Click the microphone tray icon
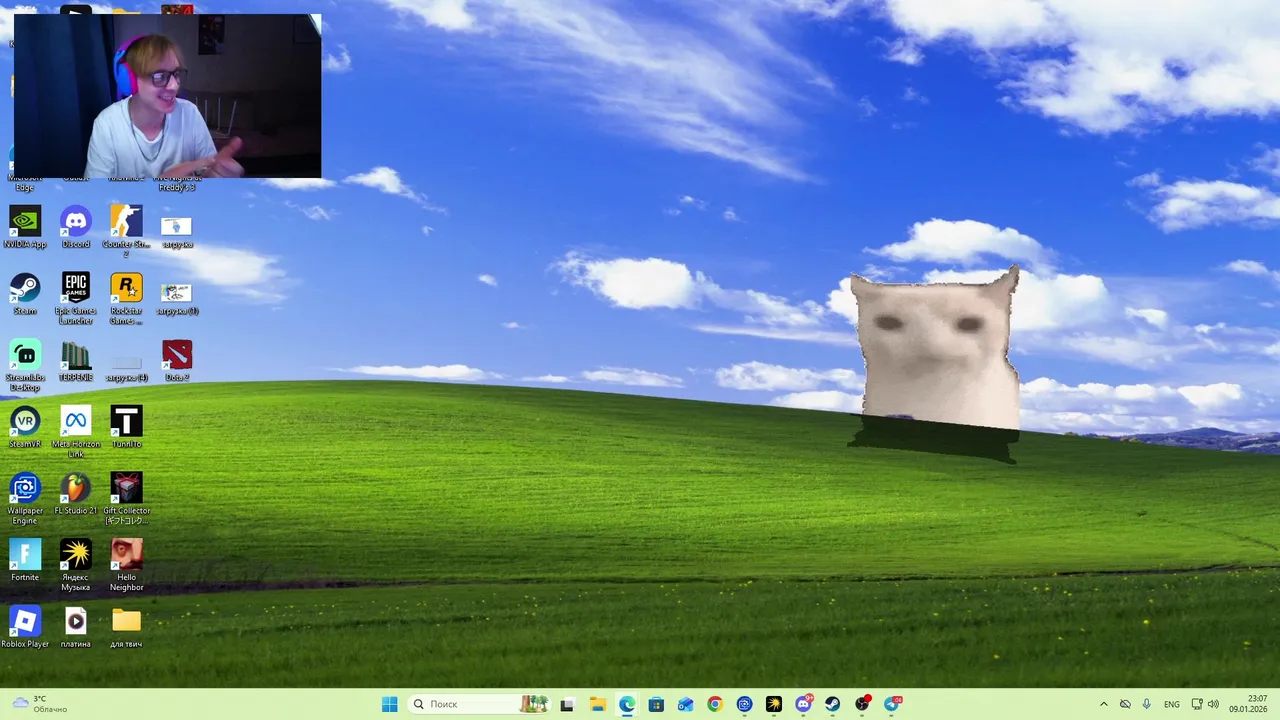 tap(1146, 704)
